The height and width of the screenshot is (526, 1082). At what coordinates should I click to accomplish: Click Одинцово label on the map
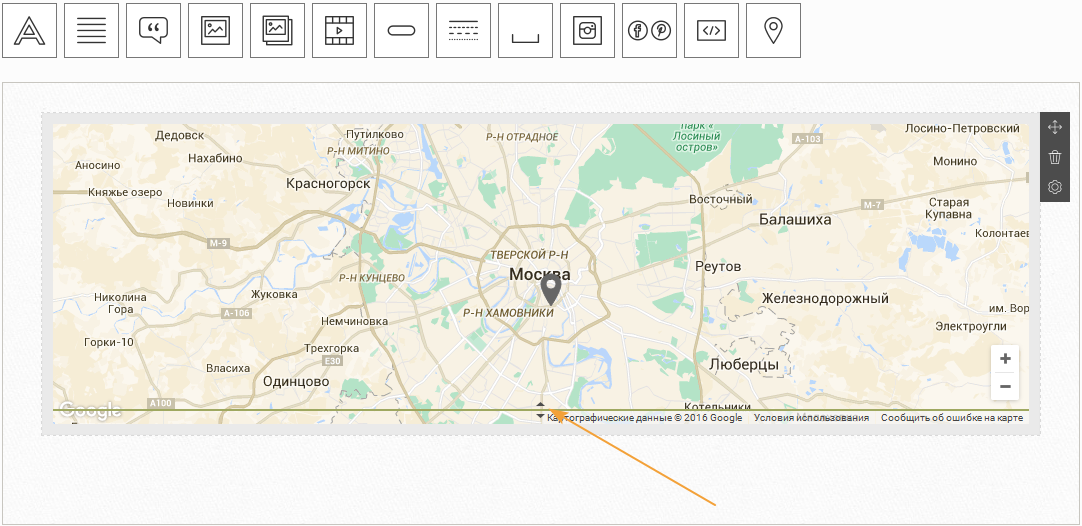(x=296, y=381)
